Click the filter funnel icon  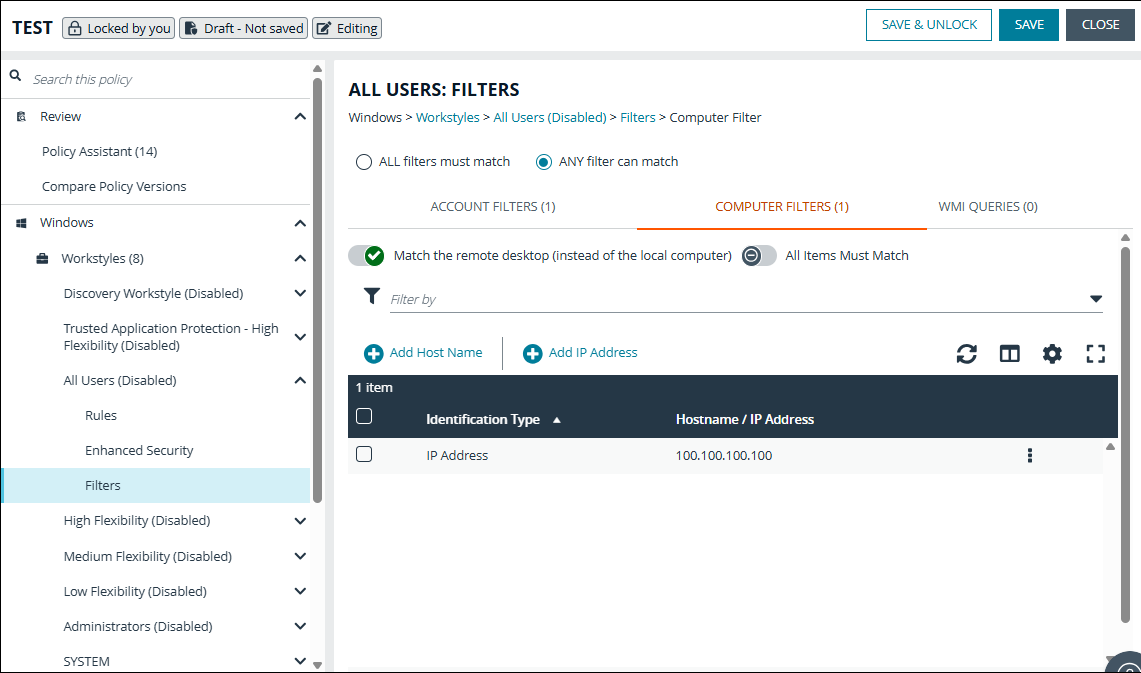(372, 296)
